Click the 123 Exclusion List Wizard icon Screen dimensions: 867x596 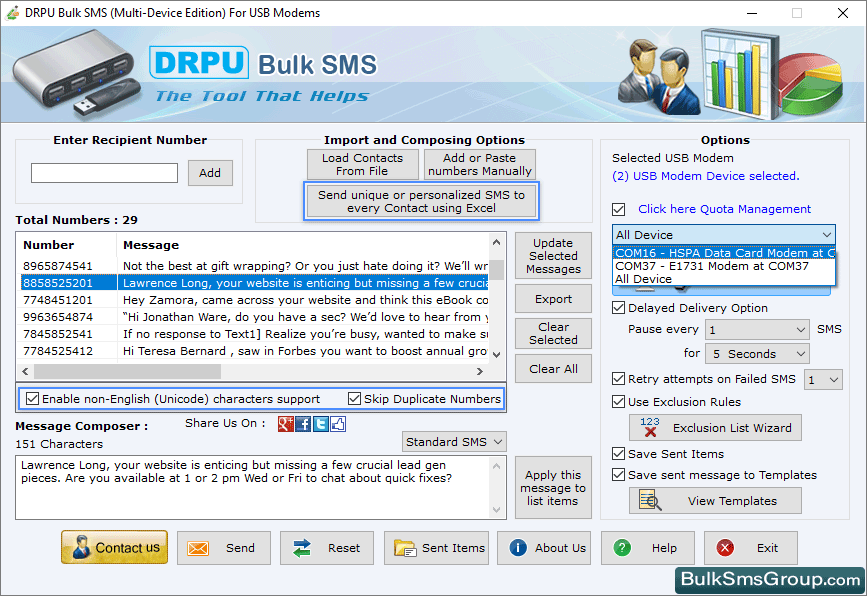(x=650, y=427)
